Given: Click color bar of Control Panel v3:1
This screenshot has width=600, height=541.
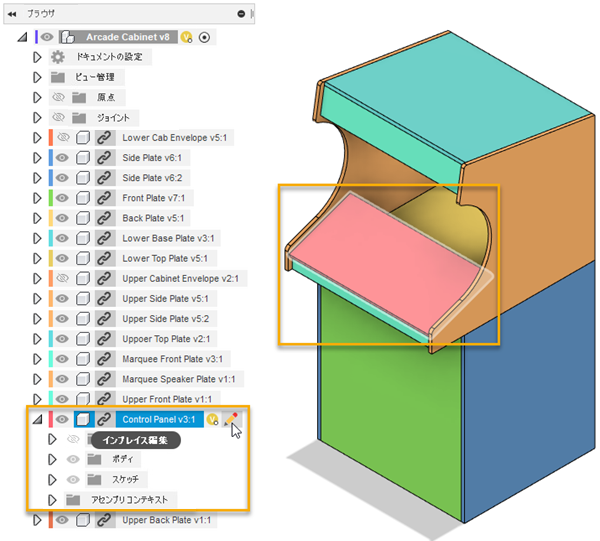Looking at the screenshot, I should pyautogui.click(x=51, y=419).
